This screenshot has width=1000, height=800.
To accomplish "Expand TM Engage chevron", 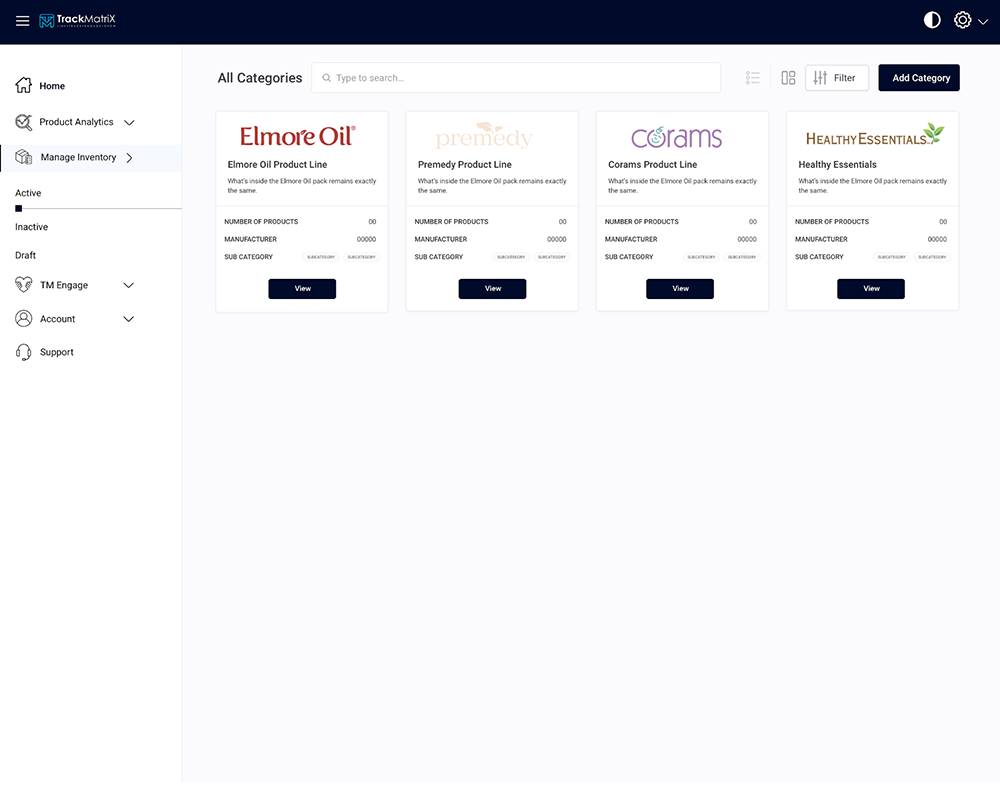I will (128, 285).
